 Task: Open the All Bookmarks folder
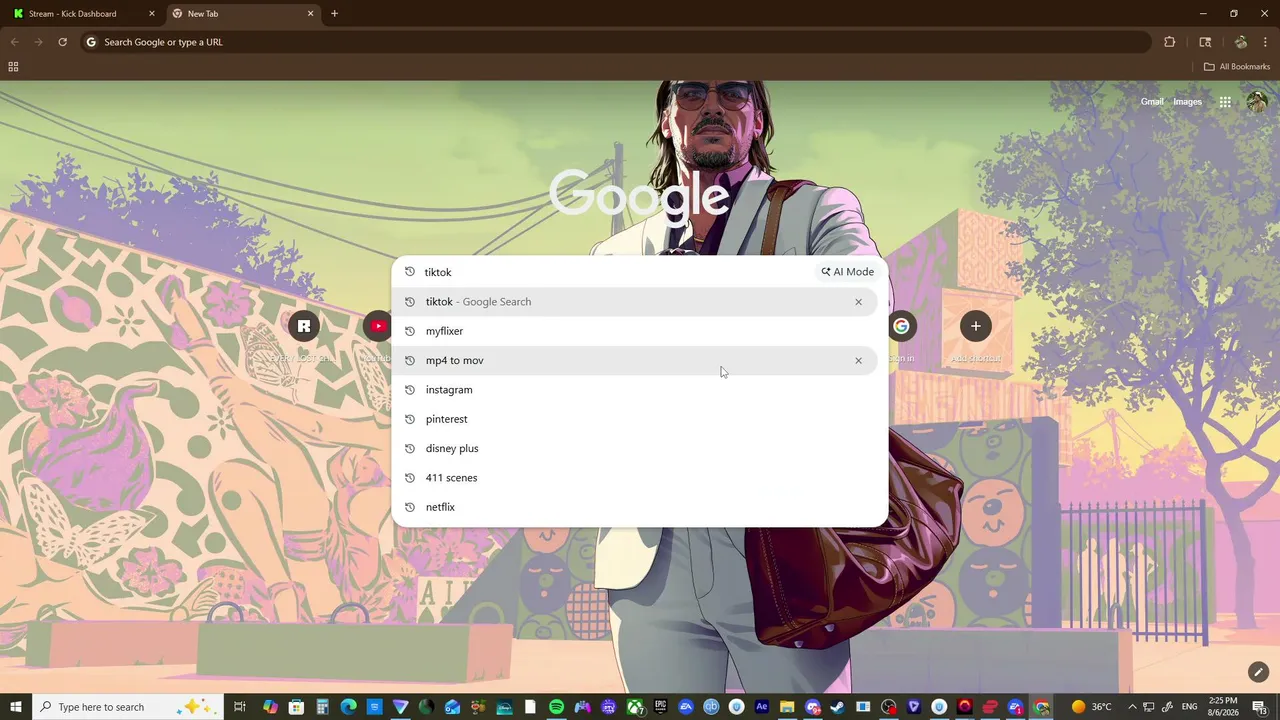pos(1237,67)
